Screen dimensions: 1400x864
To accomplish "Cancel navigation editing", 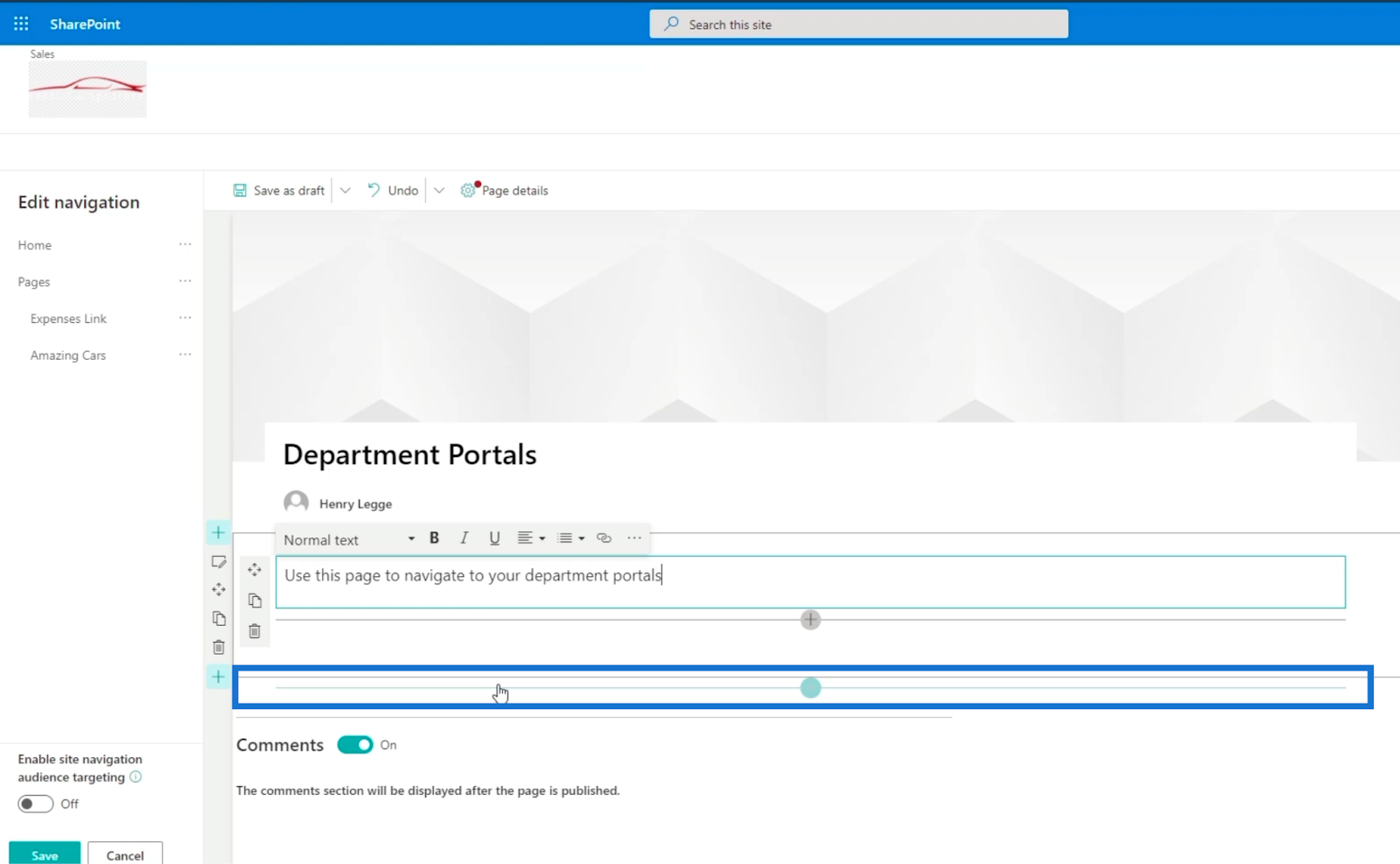I will click(125, 853).
